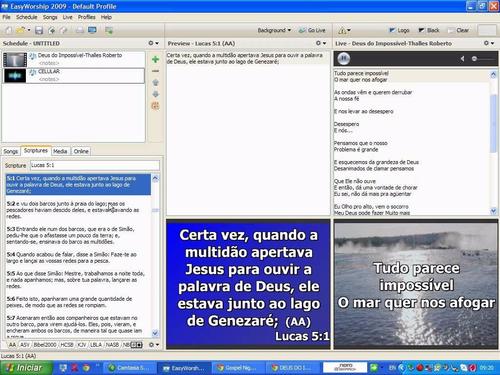Viewport: 500px width, 375px height.
Task: Select the ASV Bible version tab
Action: (25, 345)
